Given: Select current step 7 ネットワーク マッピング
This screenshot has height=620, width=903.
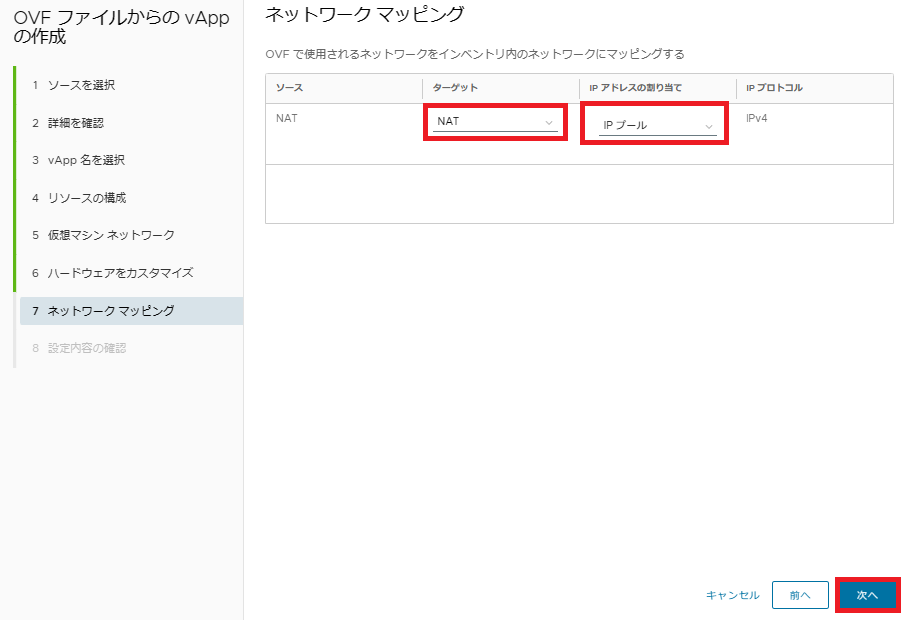Looking at the screenshot, I should click(111, 311).
